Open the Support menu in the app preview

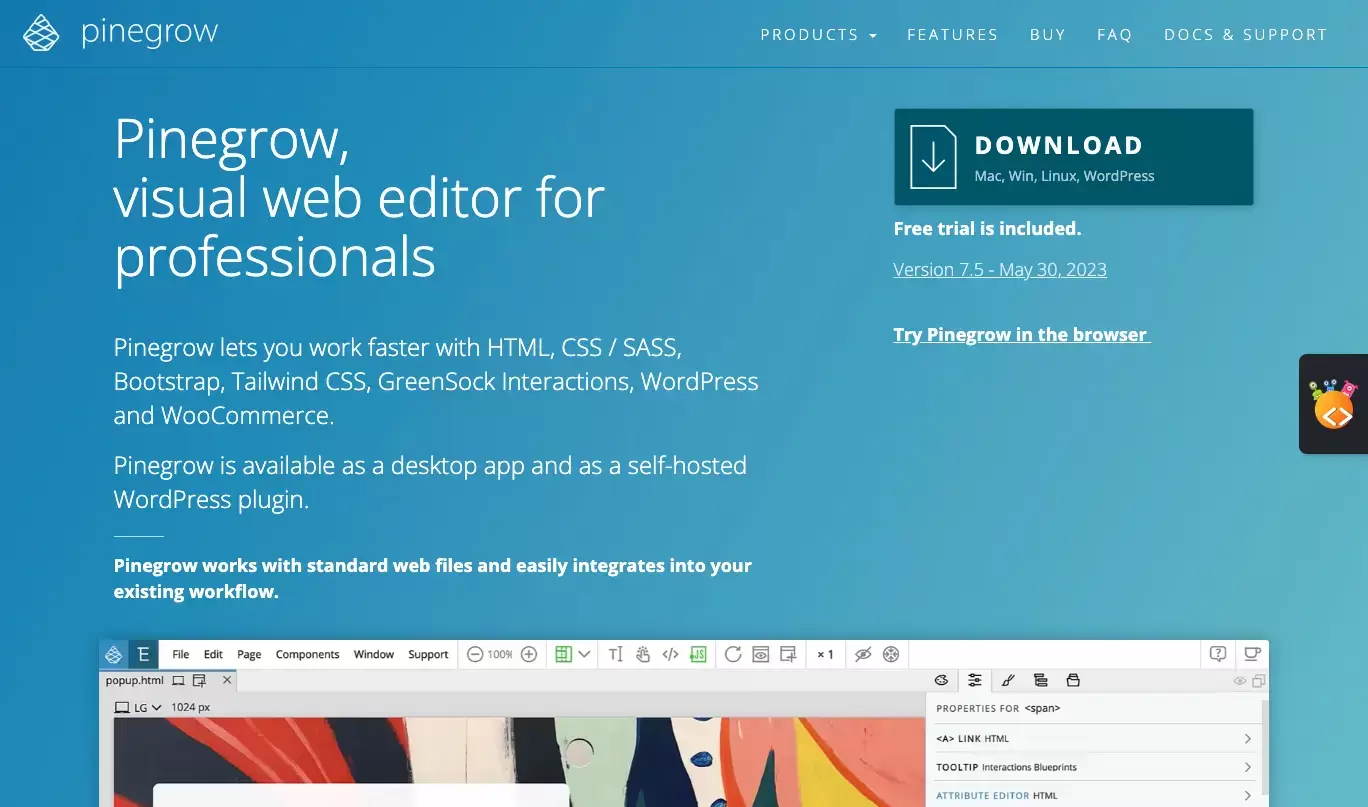[428, 654]
